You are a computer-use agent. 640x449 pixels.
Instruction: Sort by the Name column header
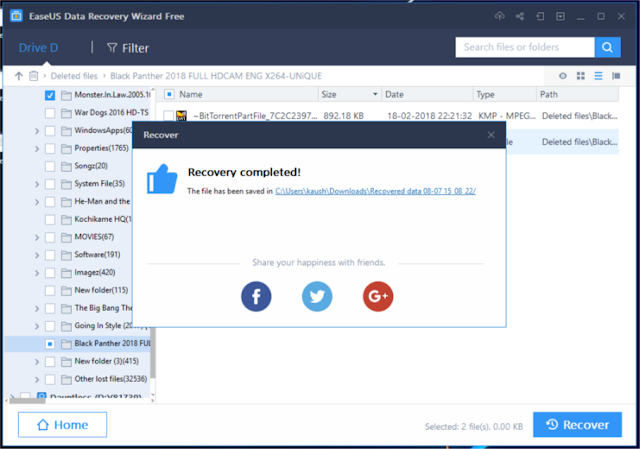[191, 94]
